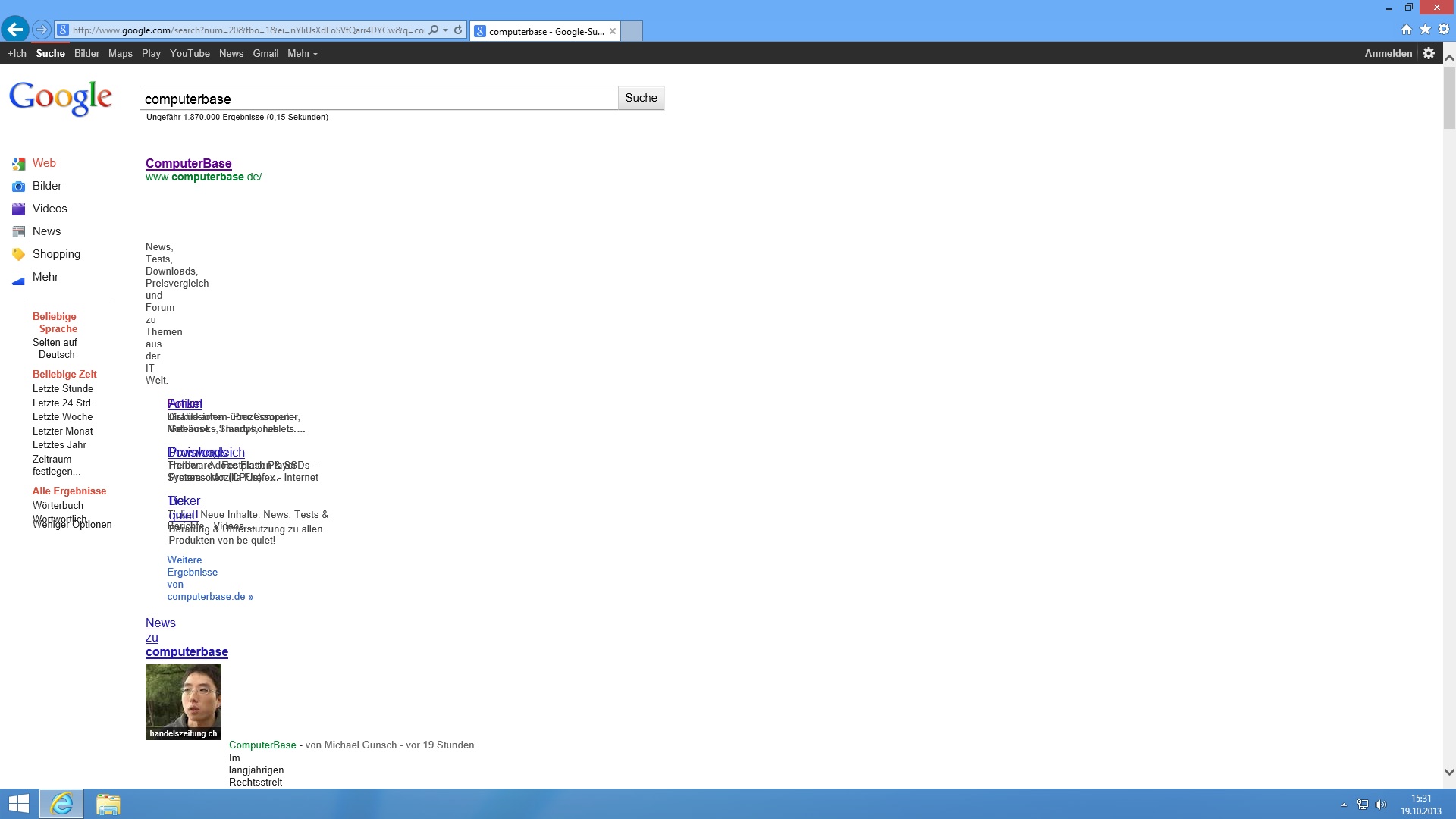This screenshot has height=819, width=1456.
Task: Open favorites star in browser toolbar
Action: (x=1426, y=30)
